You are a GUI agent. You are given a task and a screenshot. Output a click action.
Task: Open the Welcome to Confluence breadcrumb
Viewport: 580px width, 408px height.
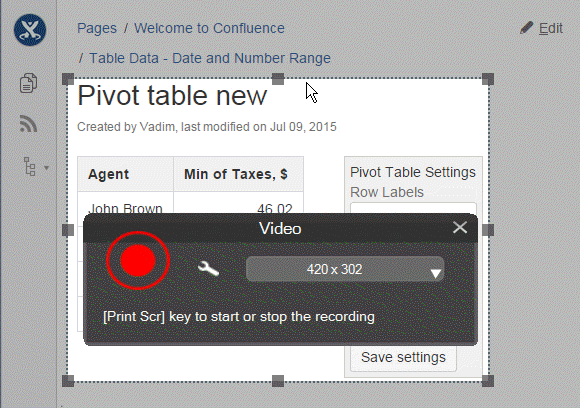[x=209, y=28]
